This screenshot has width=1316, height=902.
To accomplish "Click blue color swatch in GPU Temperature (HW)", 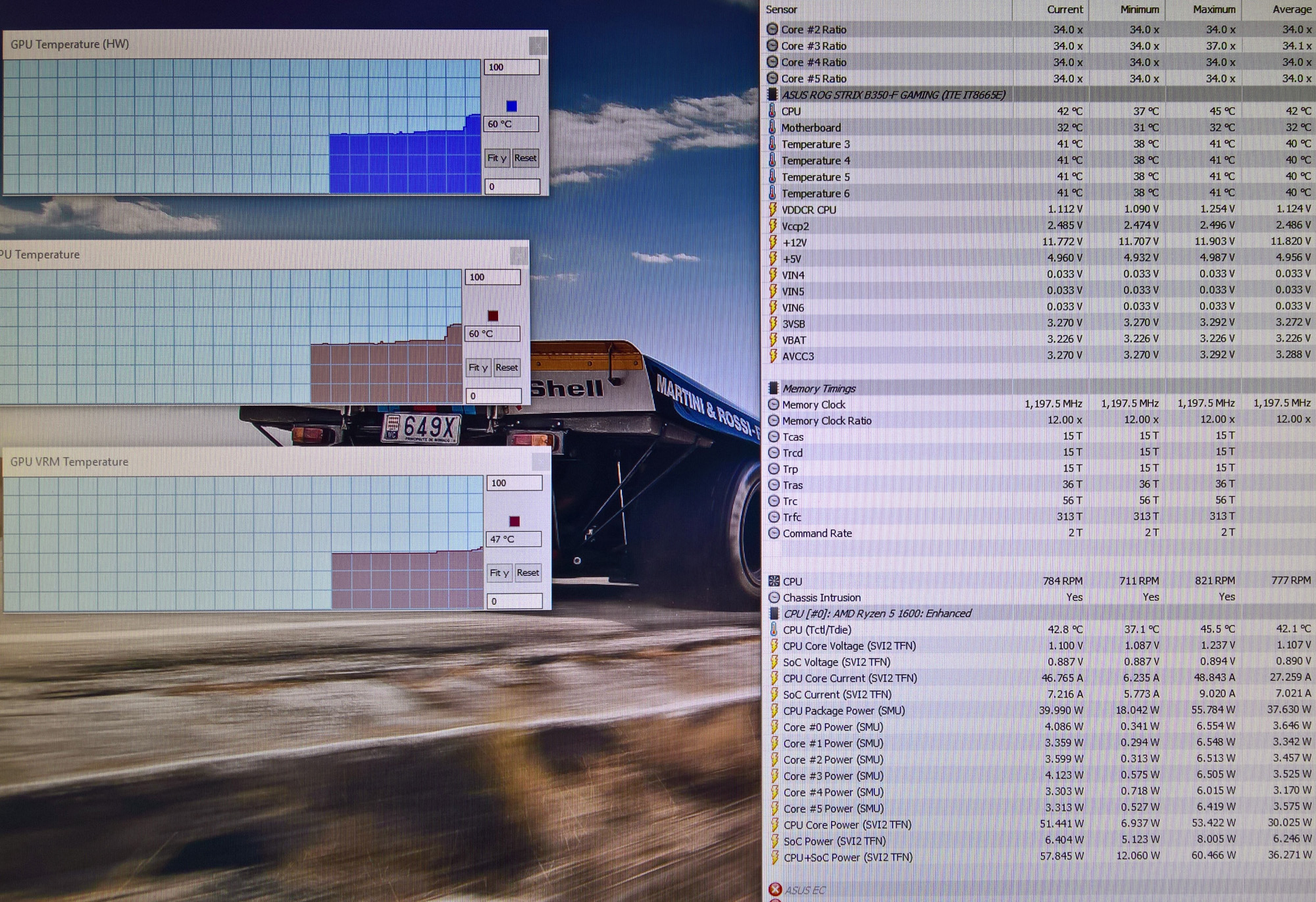I will click(x=511, y=106).
